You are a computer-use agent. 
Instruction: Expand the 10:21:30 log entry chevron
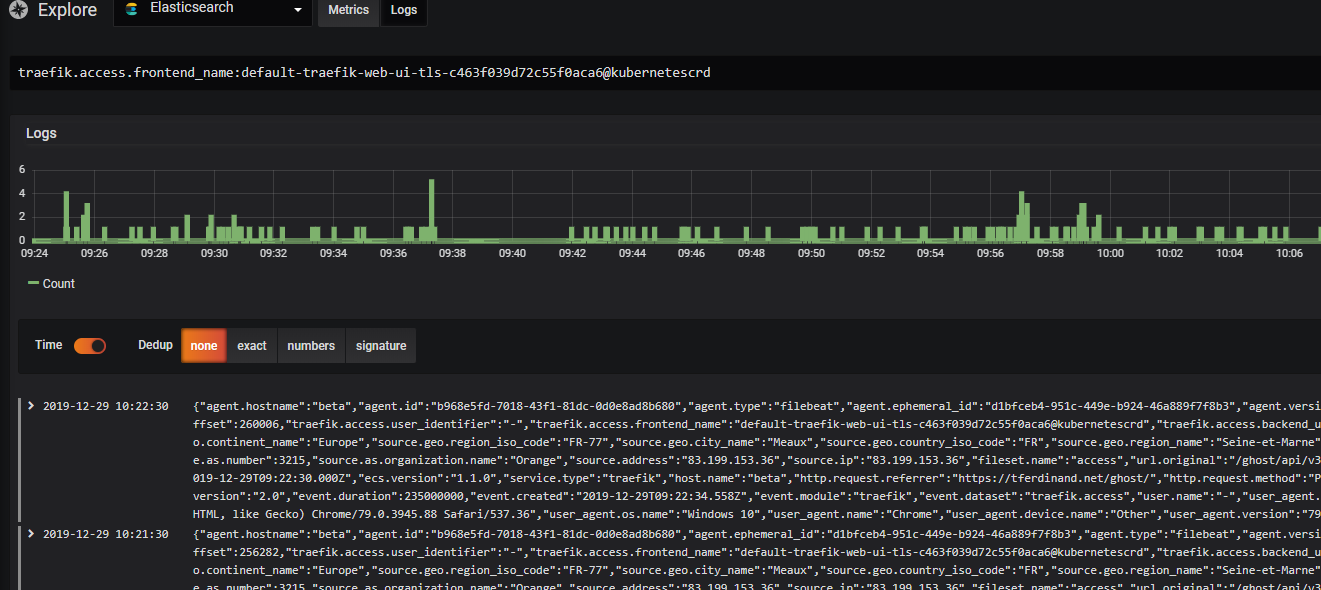31,535
